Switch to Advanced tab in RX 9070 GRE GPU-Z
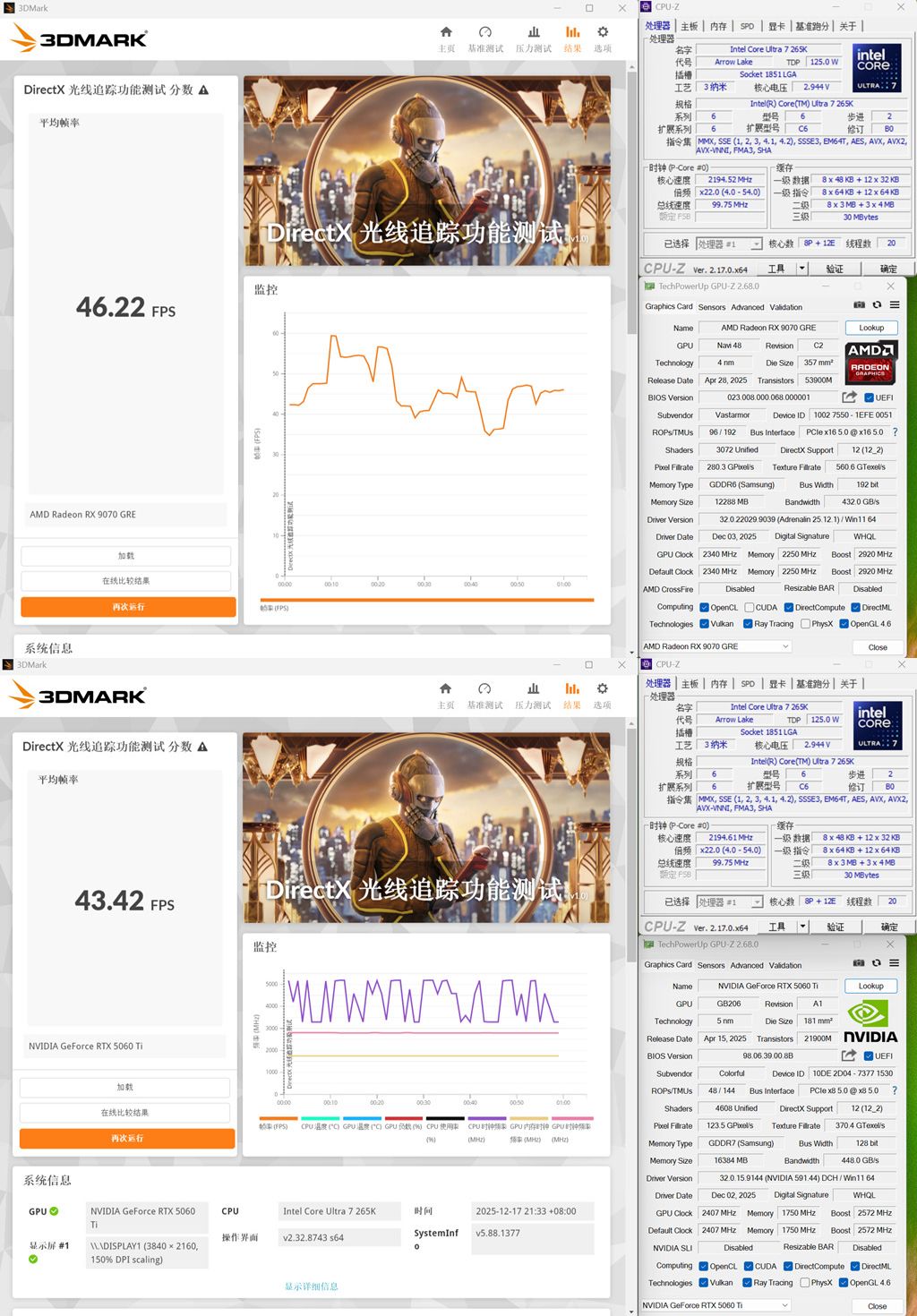 coord(748,307)
